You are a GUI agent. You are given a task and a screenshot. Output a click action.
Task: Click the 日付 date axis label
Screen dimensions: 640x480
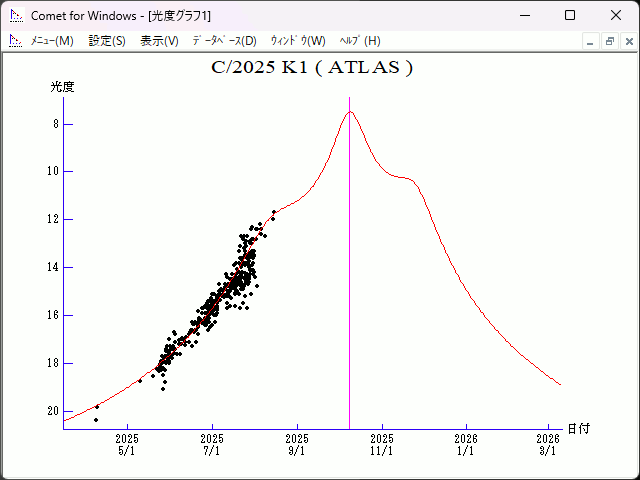578,429
